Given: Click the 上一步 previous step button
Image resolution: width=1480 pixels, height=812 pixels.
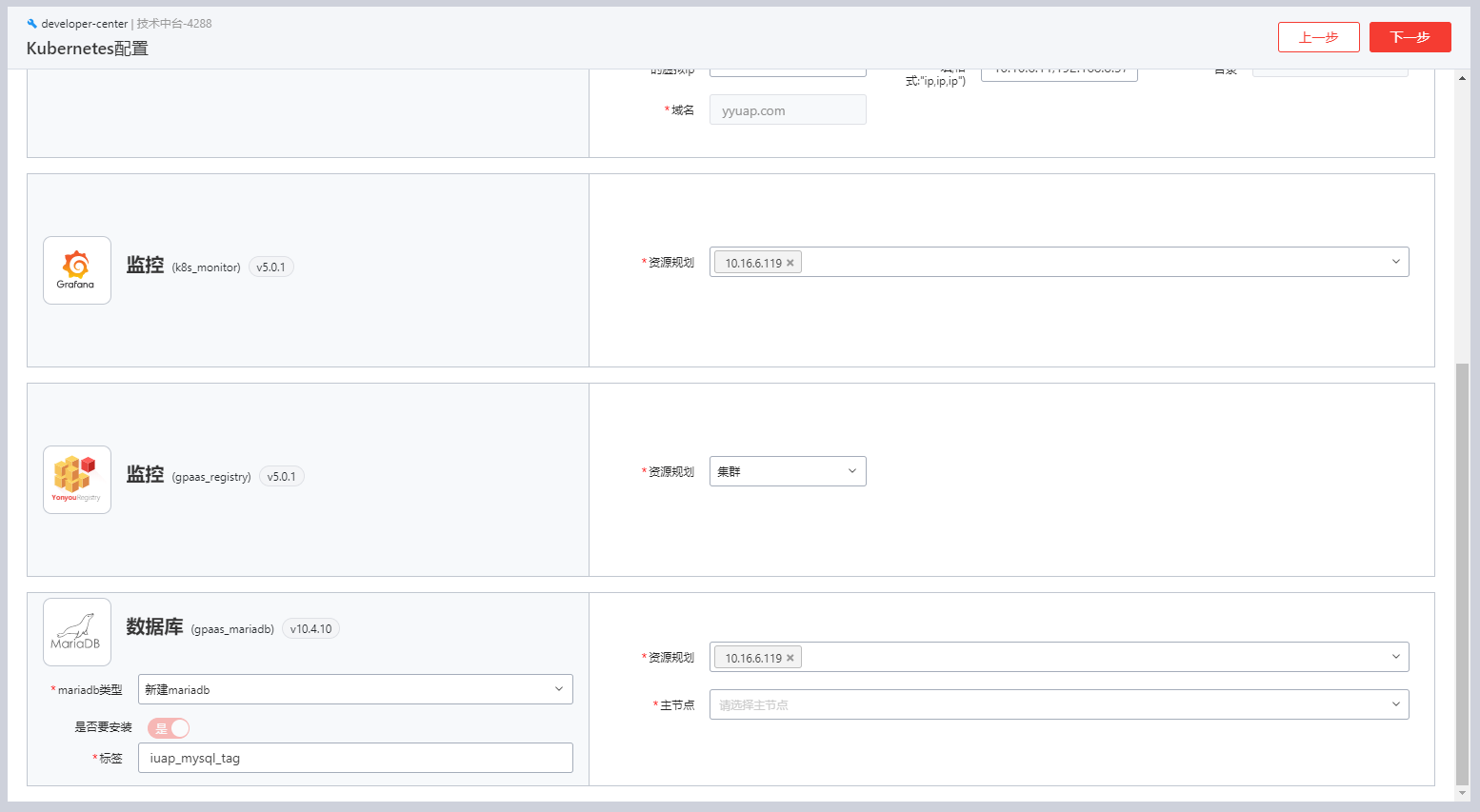Looking at the screenshot, I should pyautogui.click(x=1318, y=37).
